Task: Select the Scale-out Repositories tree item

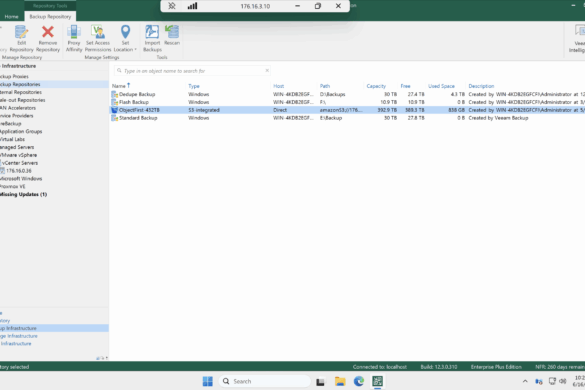Action: click(23, 100)
